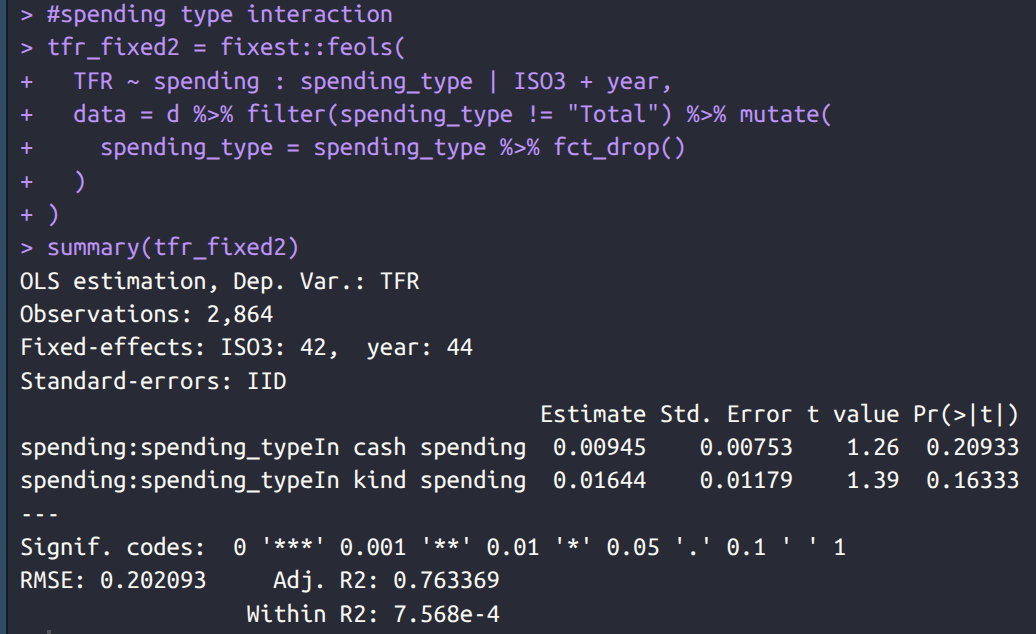1036x634 pixels.
Task: Click the "Observations: 2,864" line
Action: 146,314
